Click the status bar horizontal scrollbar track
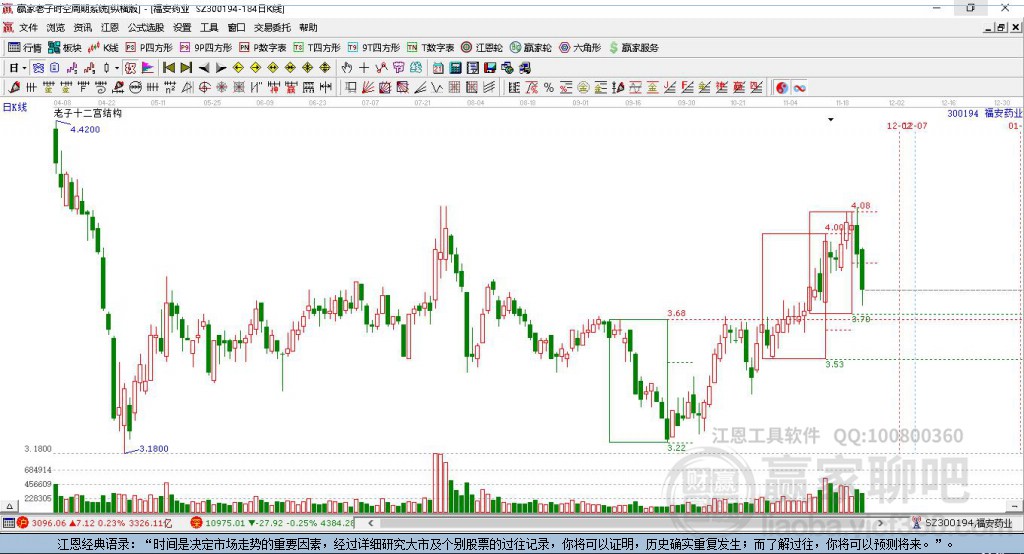 (x=624, y=523)
